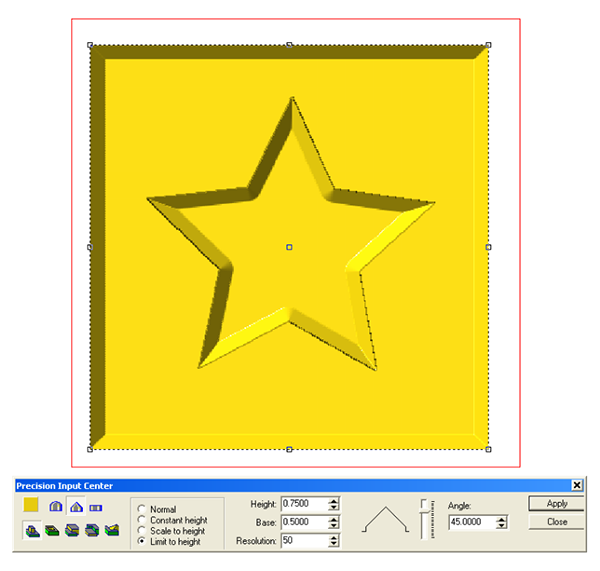Image resolution: width=600 pixels, height=571 pixels.
Task: Select the dome (round) shape icon
Action: tap(56, 507)
